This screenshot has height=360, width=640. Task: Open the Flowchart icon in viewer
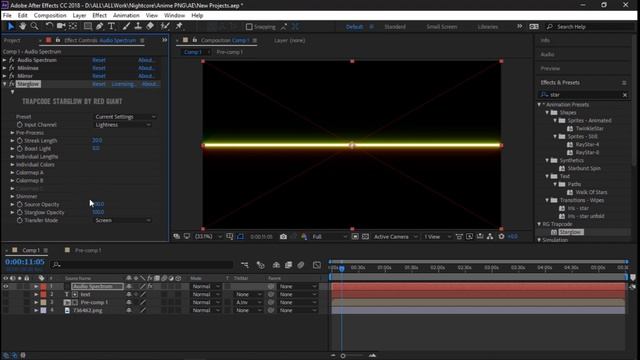[x=490, y=237]
